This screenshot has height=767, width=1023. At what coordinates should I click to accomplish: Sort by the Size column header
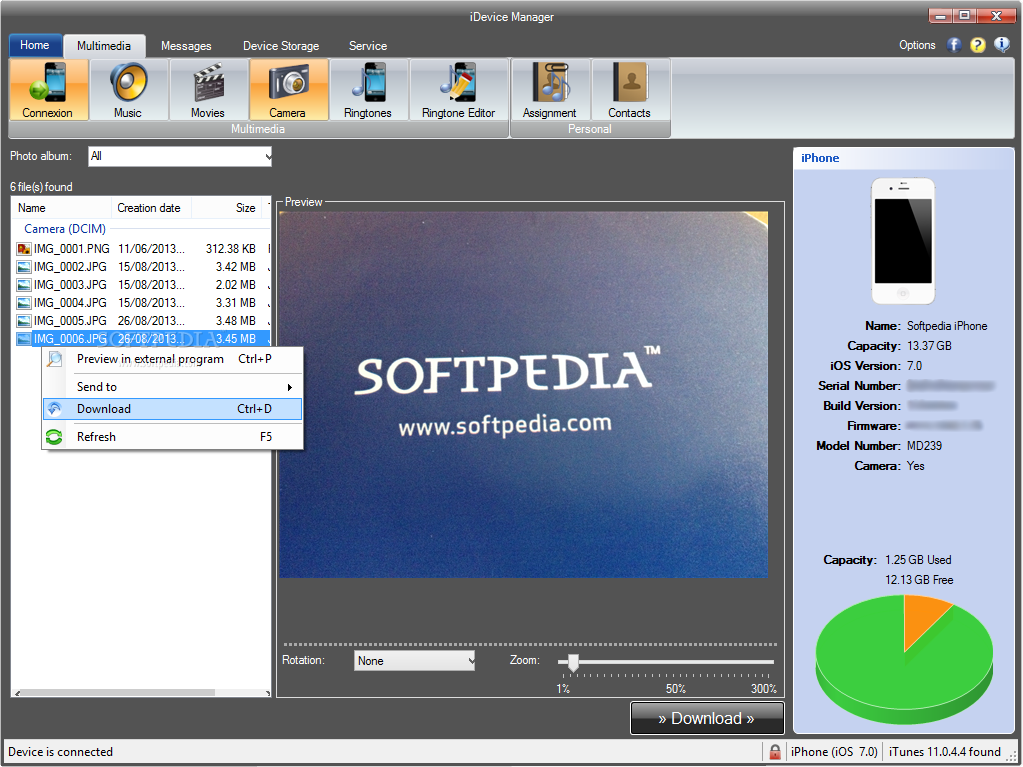pyautogui.click(x=227, y=208)
